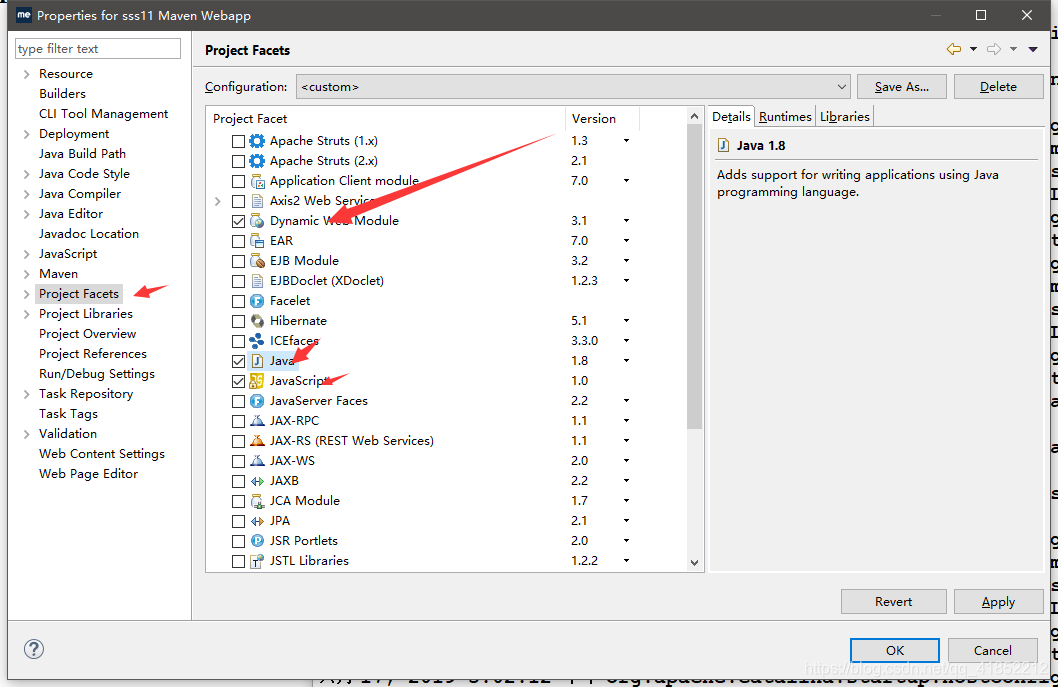1058x687 pixels.
Task: Click the Revert button
Action: (x=893, y=601)
